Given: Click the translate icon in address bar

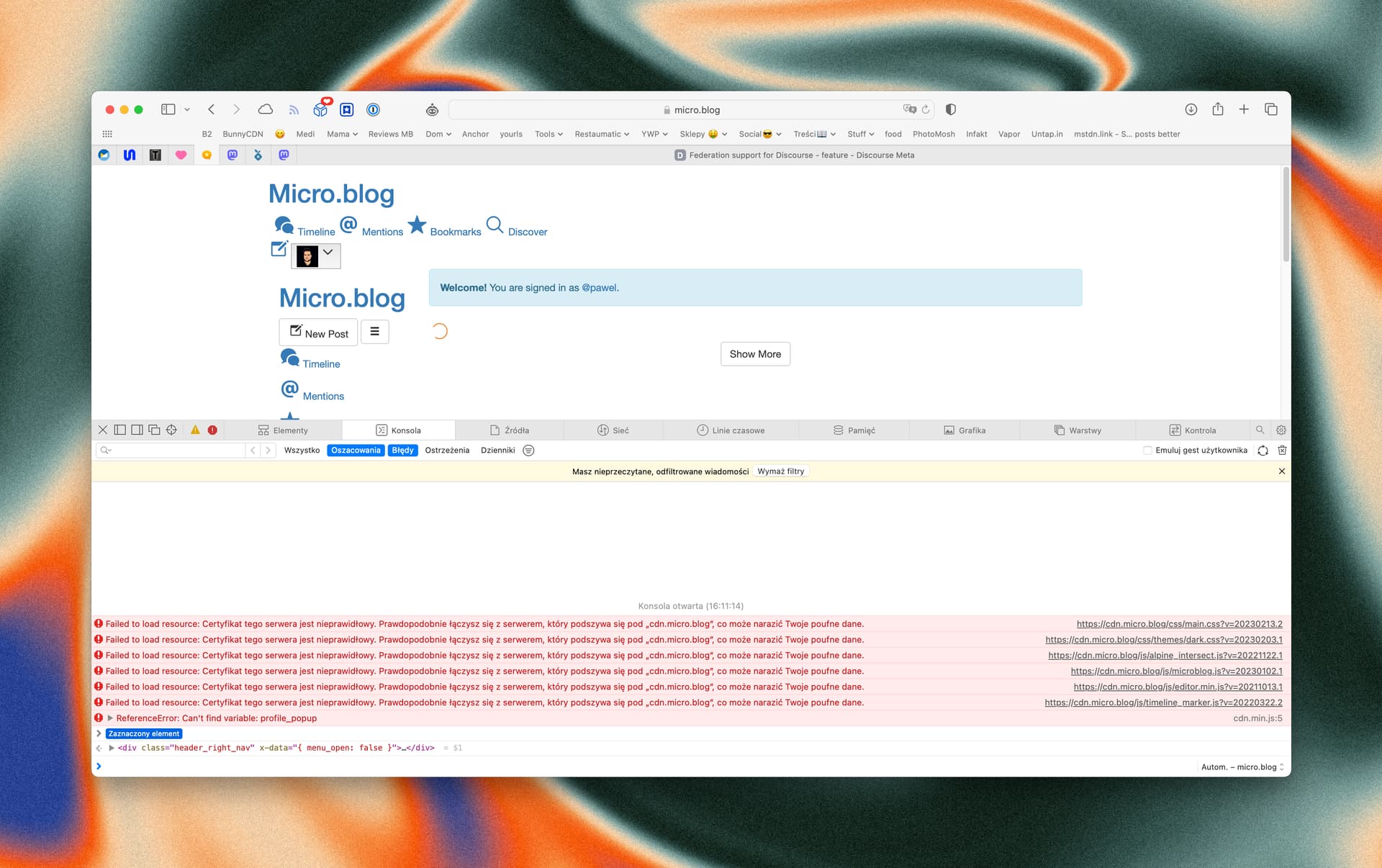Looking at the screenshot, I should point(910,109).
